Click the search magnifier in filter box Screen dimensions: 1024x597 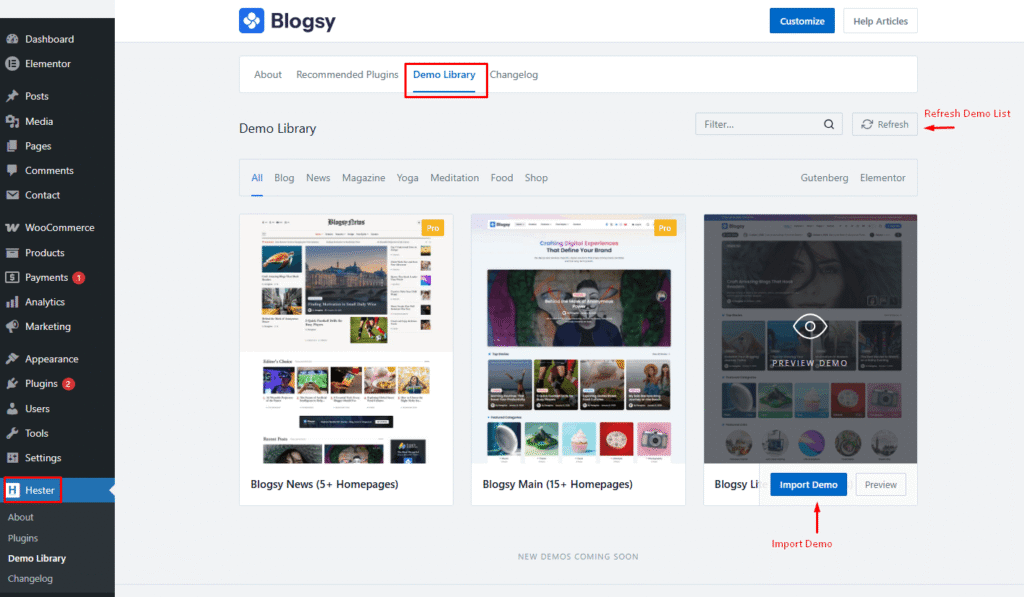[829, 124]
